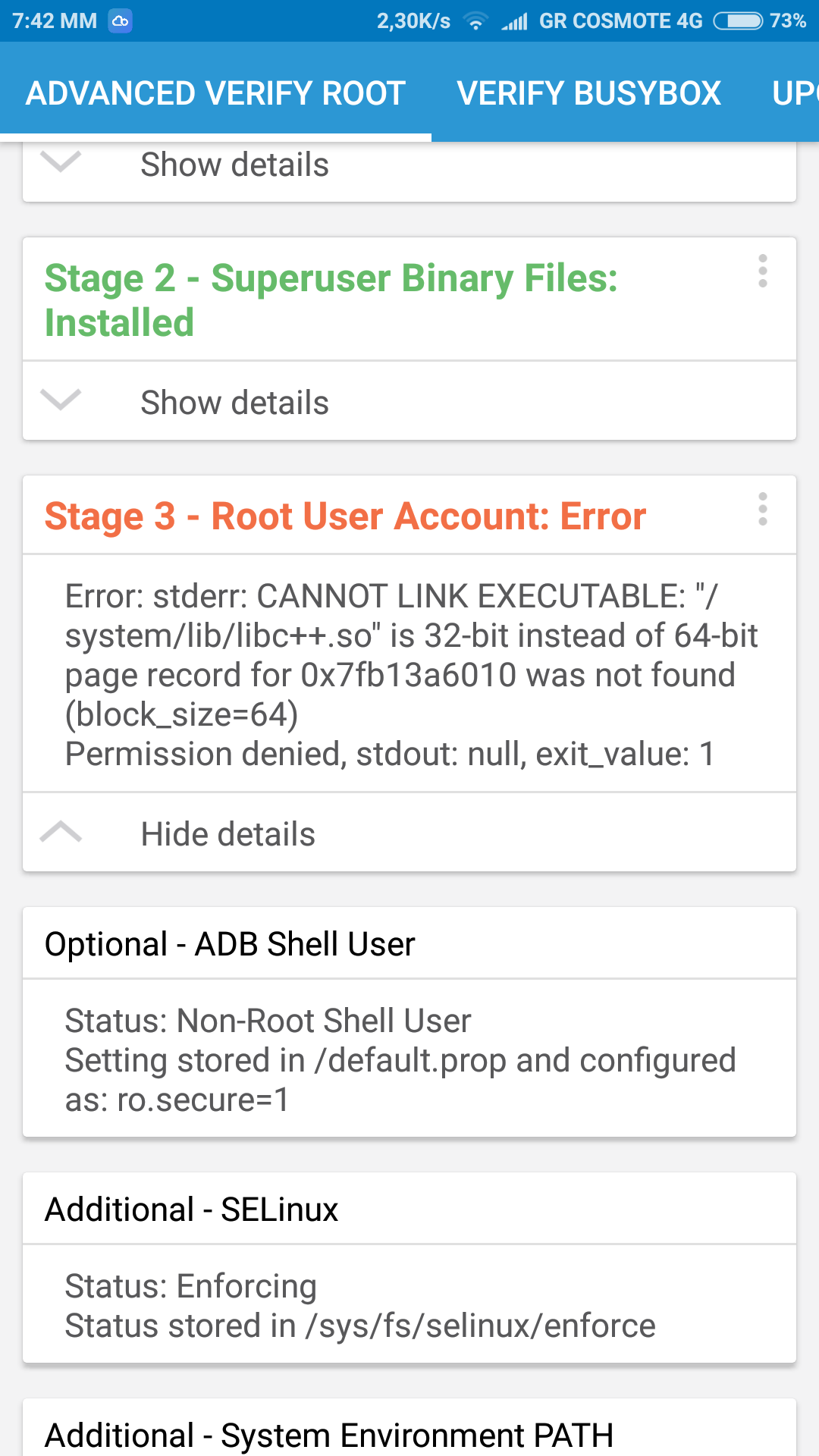Expand Stage 2 Show details chevron

pos(61,400)
